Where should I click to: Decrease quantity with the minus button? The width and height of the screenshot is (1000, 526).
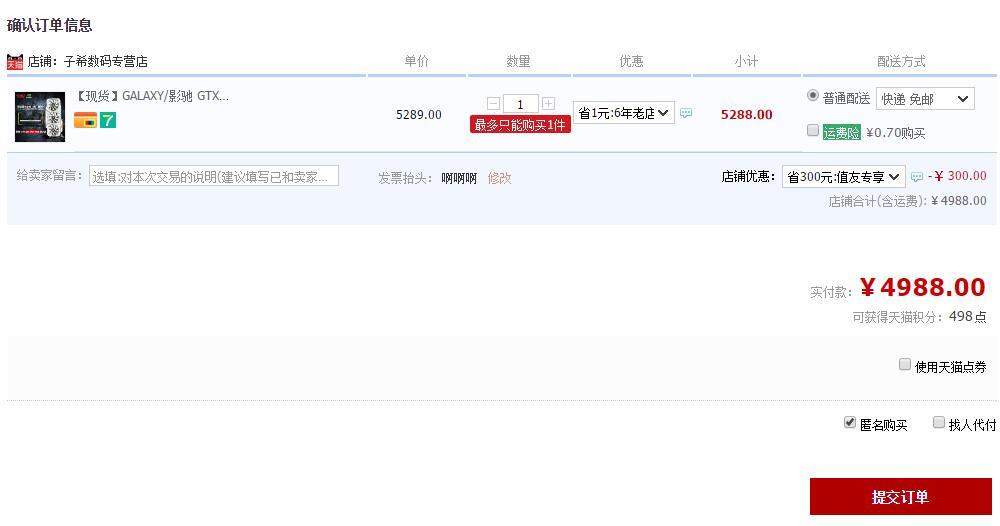click(493, 103)
